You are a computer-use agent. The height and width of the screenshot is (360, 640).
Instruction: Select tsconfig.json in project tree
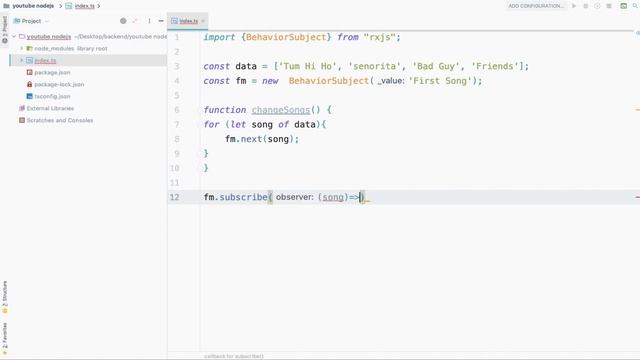[52, 96]
